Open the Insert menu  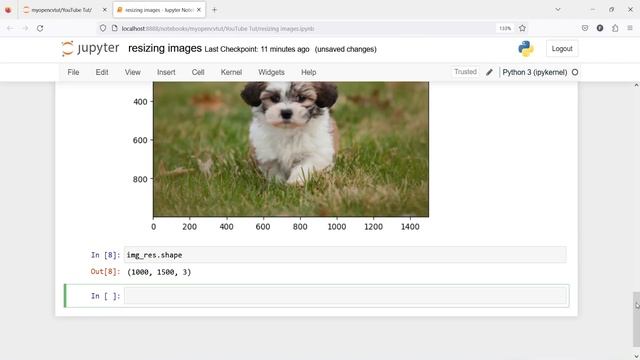166,72
